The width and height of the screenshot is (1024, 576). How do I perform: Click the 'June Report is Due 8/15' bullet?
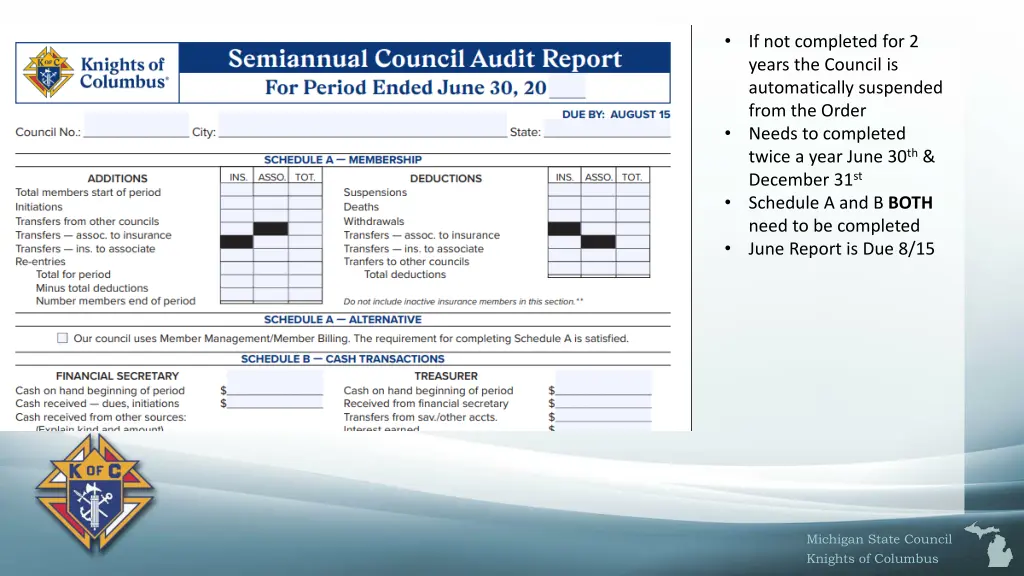[x=842, y=249]
